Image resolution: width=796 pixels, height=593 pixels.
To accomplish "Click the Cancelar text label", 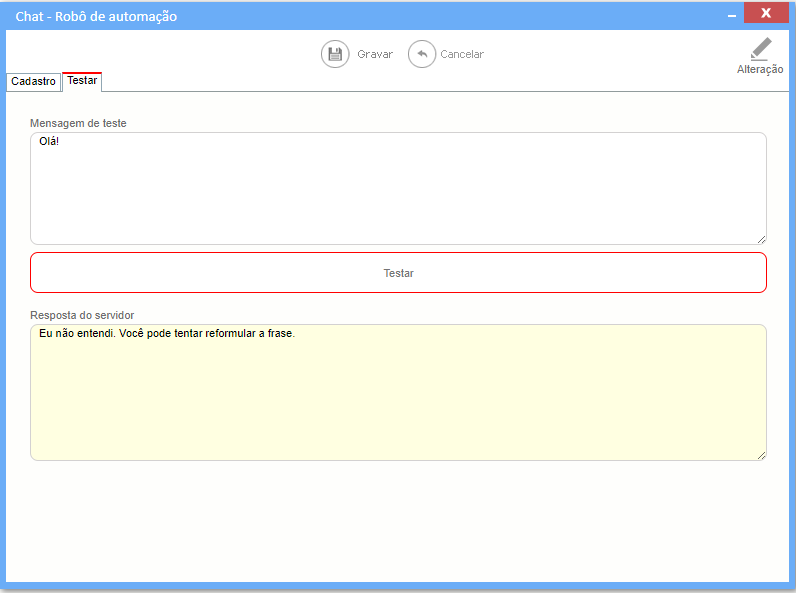I will [x=462, y=54].
